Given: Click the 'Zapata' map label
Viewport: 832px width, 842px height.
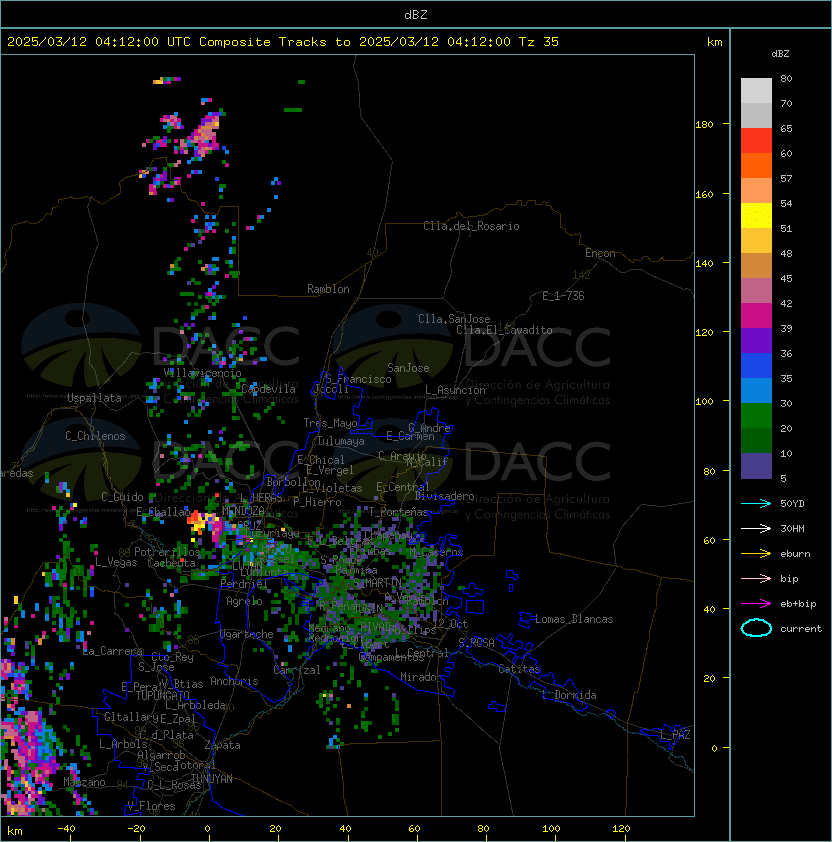Looking at the screenshot, I should pyautogui.click(x=222, y=745).
